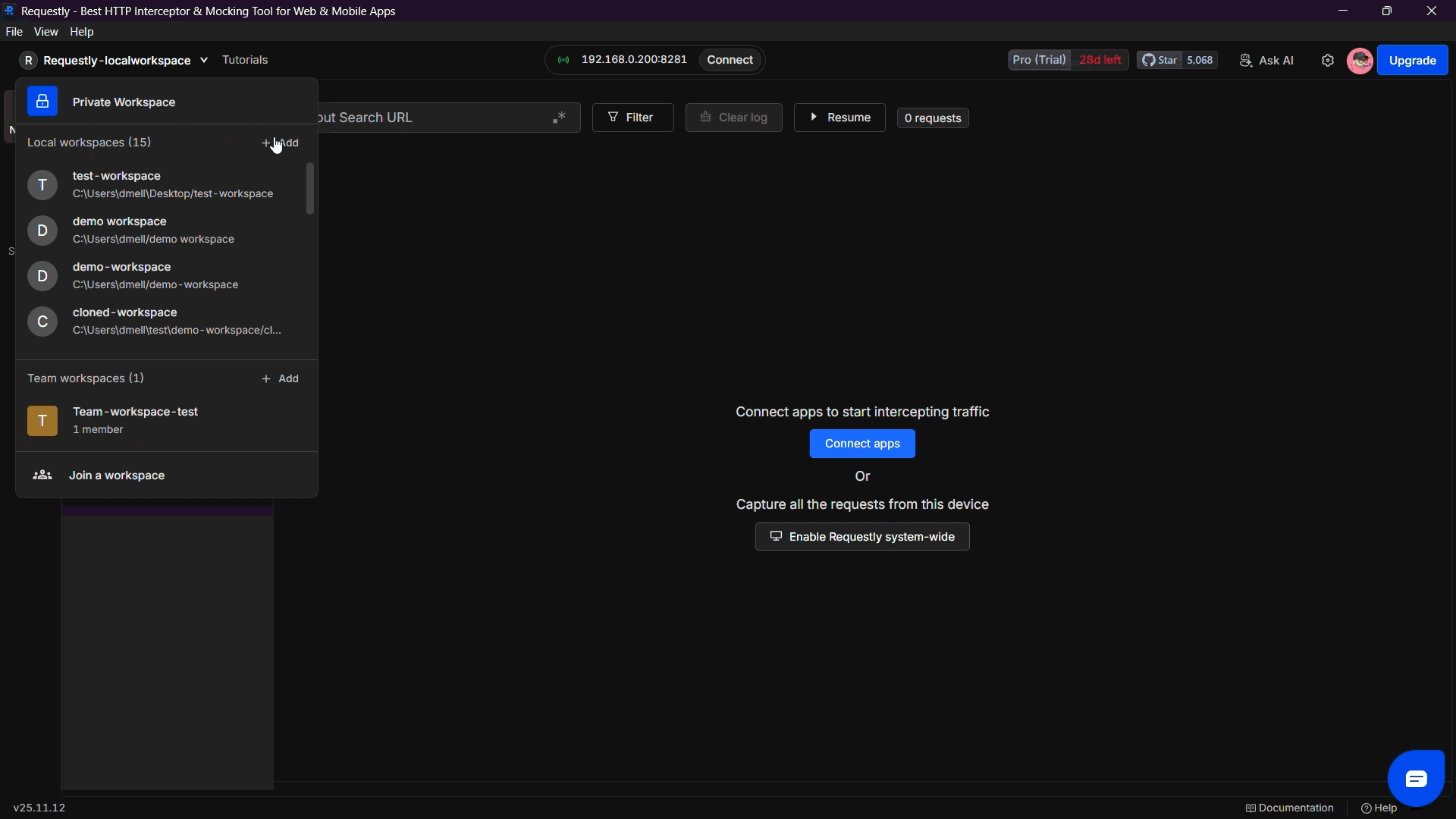Open the chat support bubble
Image resolution: width=1456 pixels, height=819 pixels.
click(x=1415, y=778)
